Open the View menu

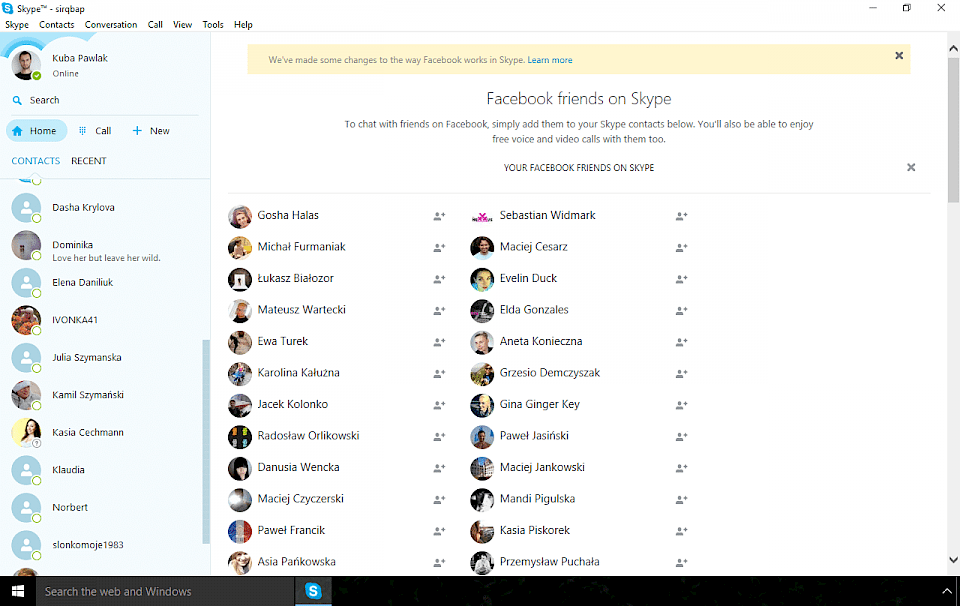pos(182,24)
